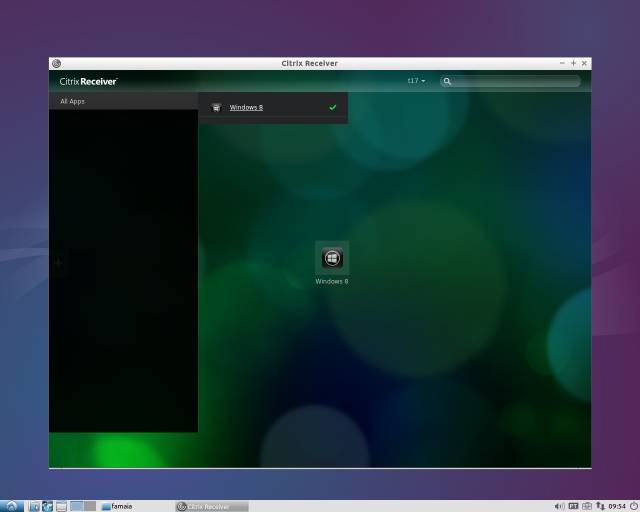Focus the Citrix Receiver search field
Viewport: 640px width, 512px height.
point(510,81)
